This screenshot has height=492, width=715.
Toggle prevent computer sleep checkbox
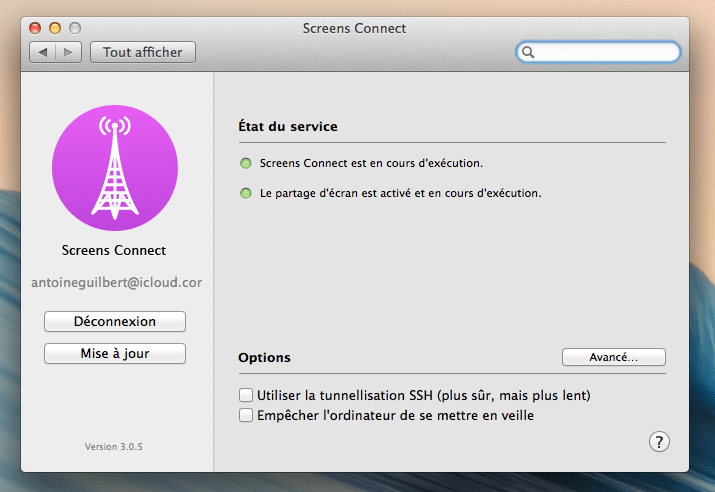coord(246,415)
